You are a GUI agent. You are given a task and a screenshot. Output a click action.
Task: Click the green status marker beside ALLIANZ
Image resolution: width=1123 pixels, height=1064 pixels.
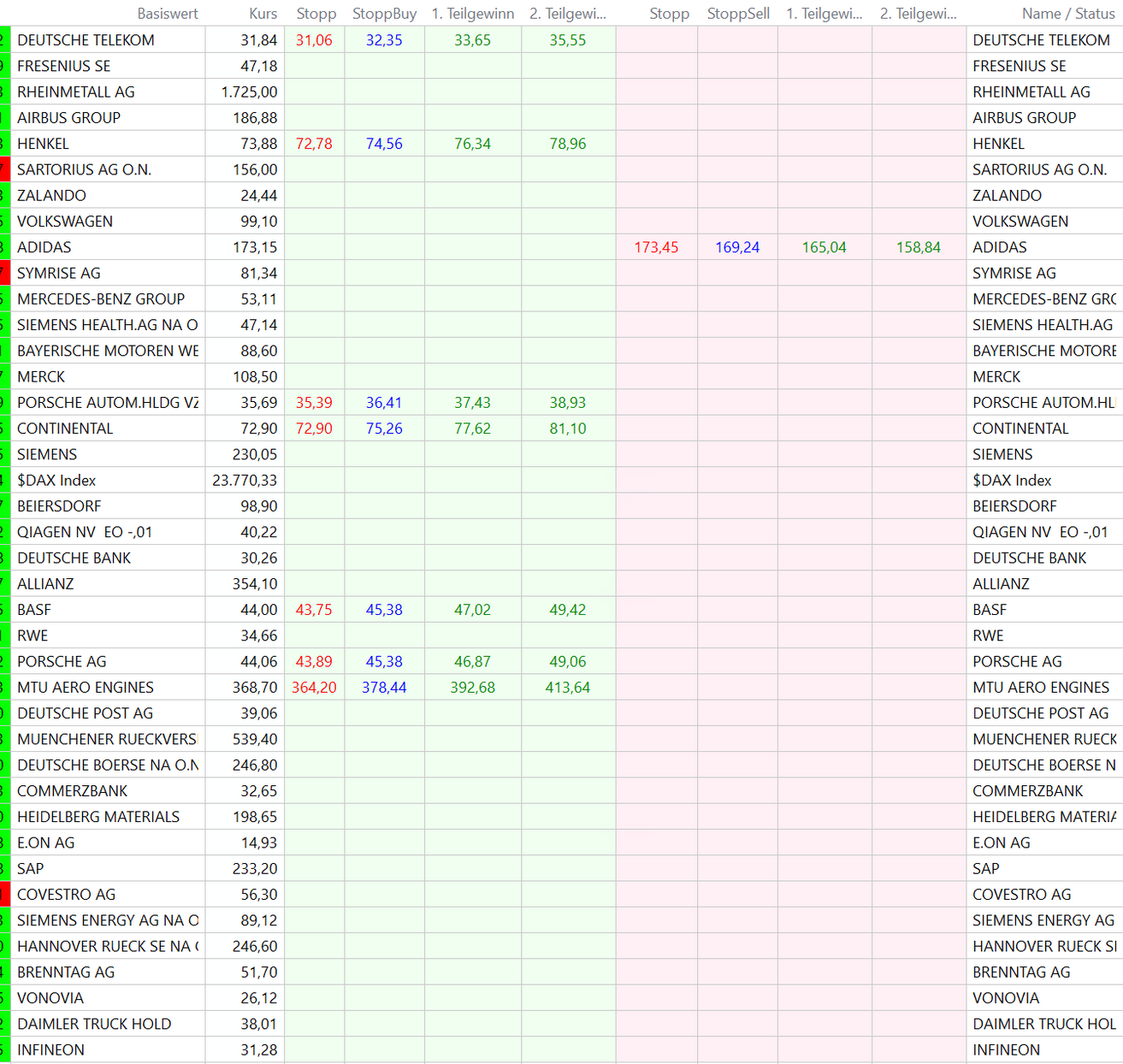coord(4,584)
